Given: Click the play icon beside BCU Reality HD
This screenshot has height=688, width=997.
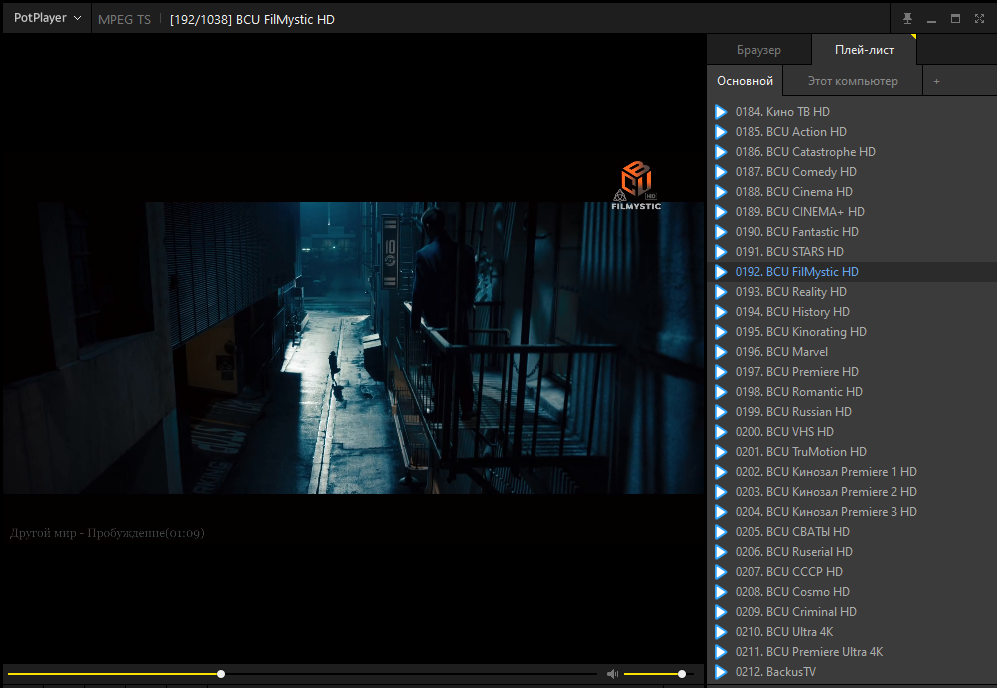Looking at the screenshot, I should pos(721,292).
